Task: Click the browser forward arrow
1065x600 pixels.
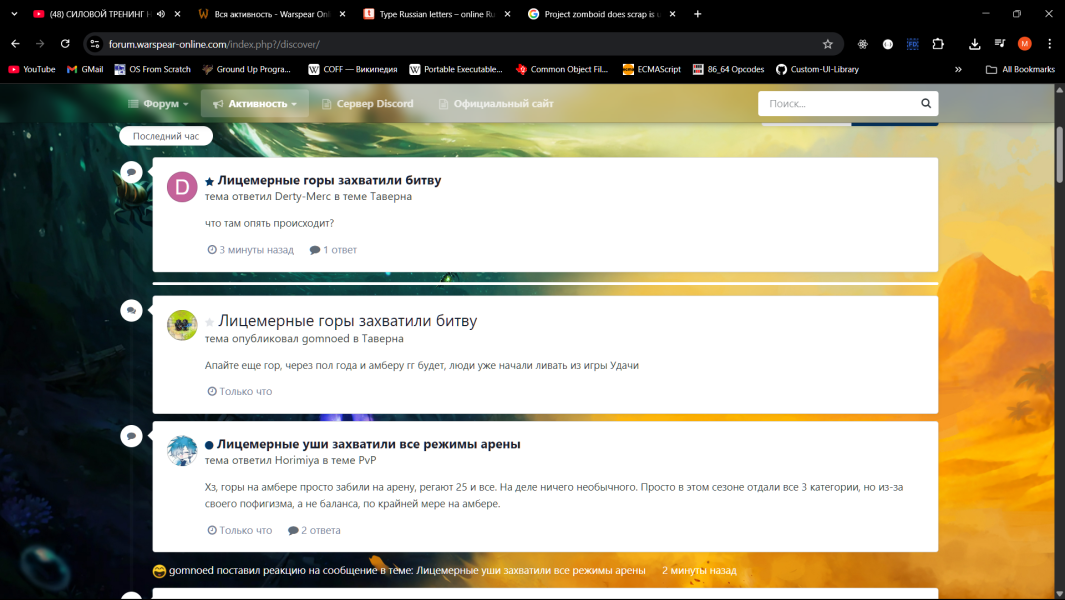Action: coord(40,44)
